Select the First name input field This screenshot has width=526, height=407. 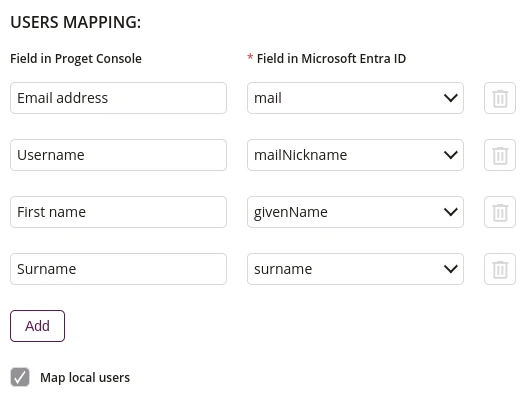[118, 212]
